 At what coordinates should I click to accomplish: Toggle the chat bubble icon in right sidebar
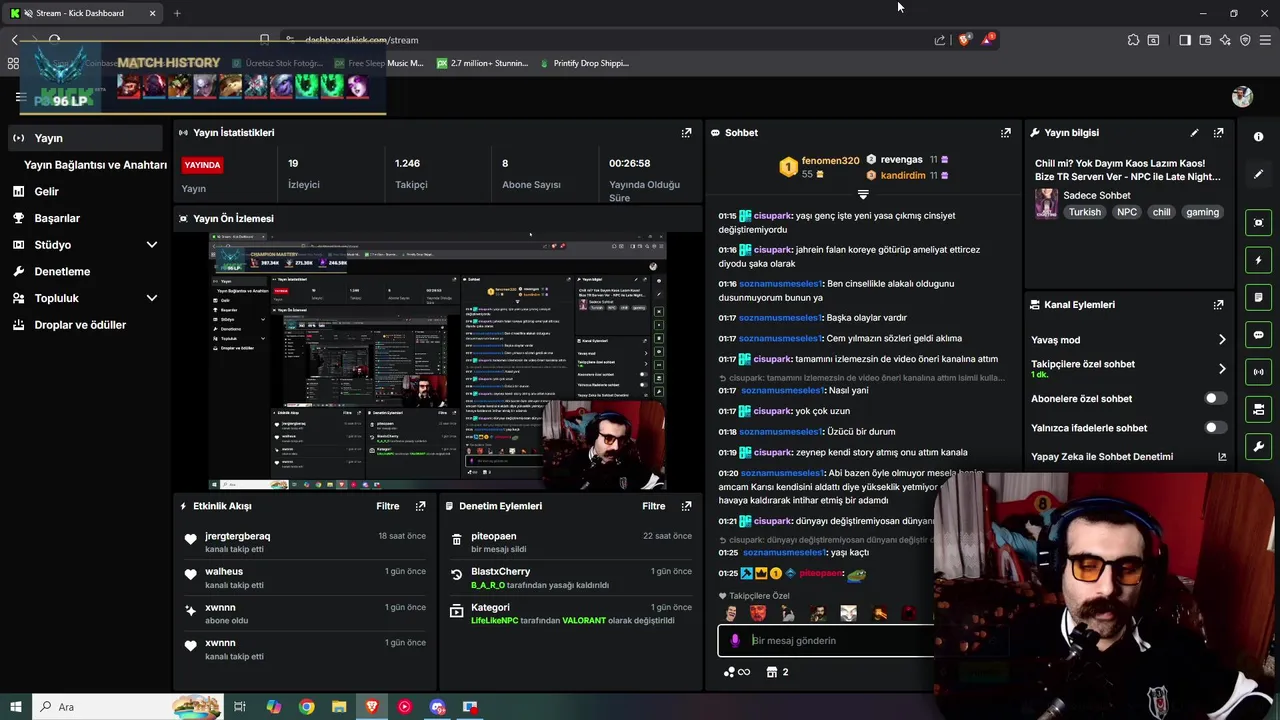1258,334
